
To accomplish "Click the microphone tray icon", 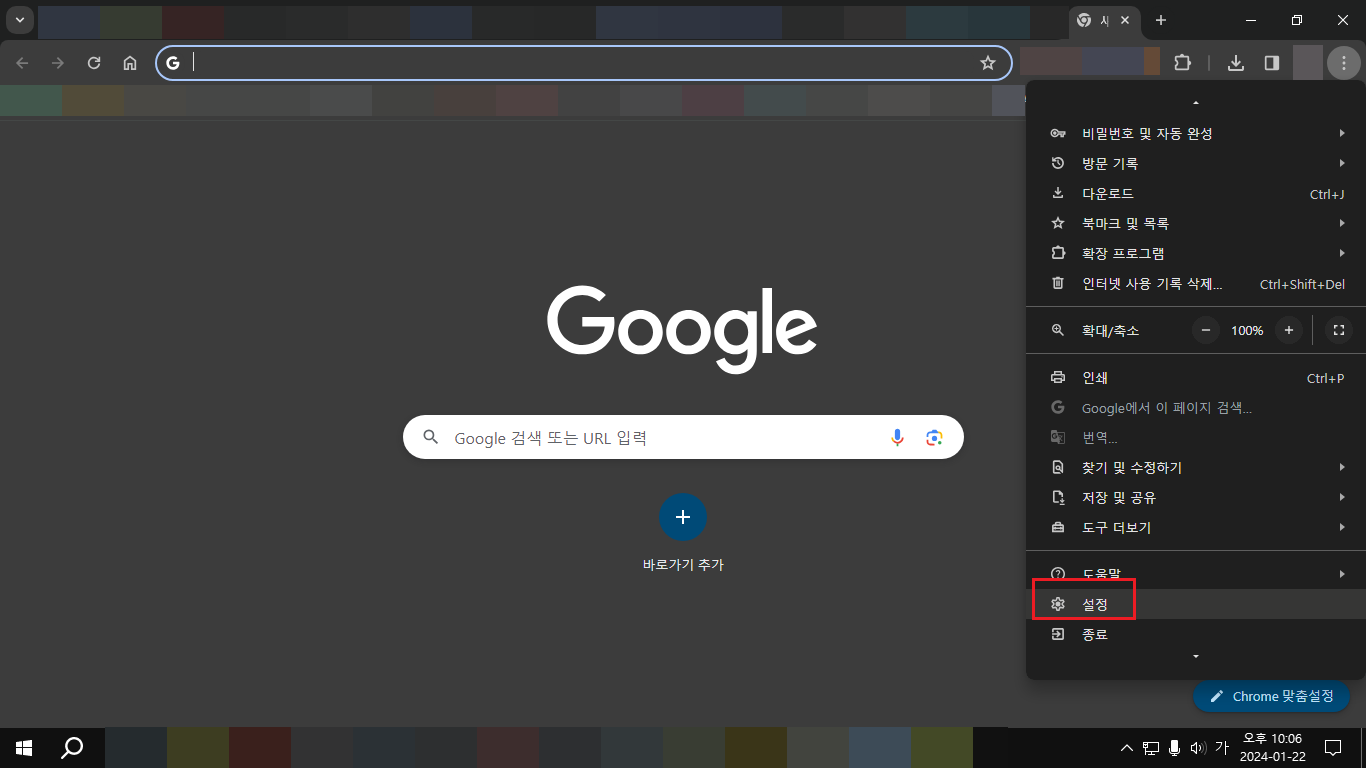I will click(1174, 748).
